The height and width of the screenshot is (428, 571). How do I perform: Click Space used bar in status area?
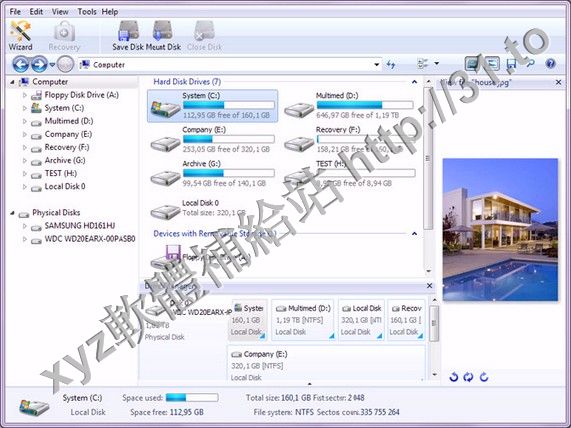click(192, 397)
